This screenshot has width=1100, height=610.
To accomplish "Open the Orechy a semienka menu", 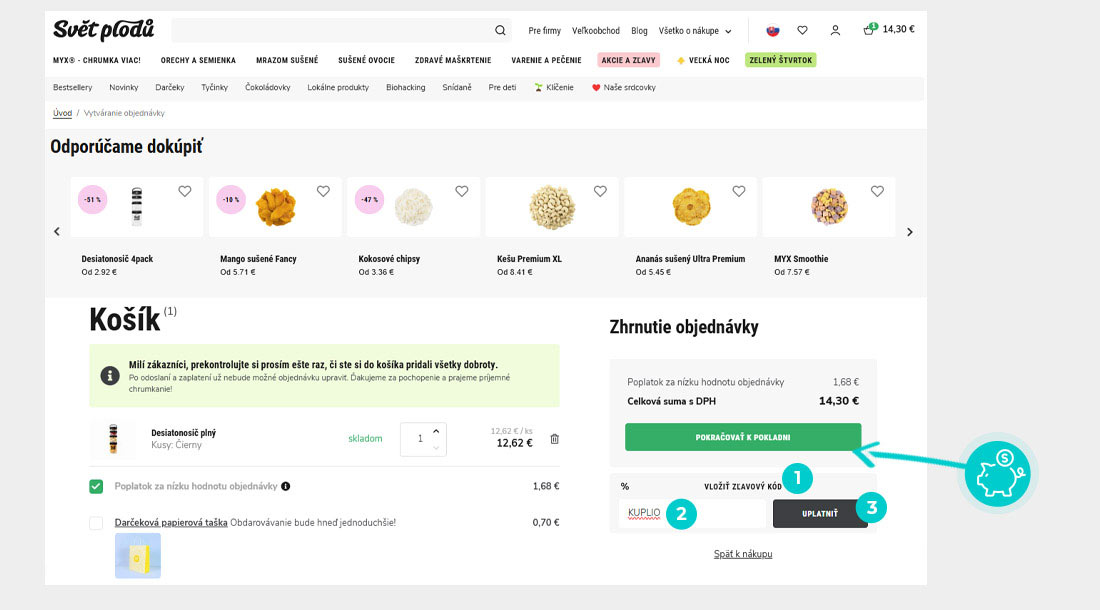I will coord(198,60).
